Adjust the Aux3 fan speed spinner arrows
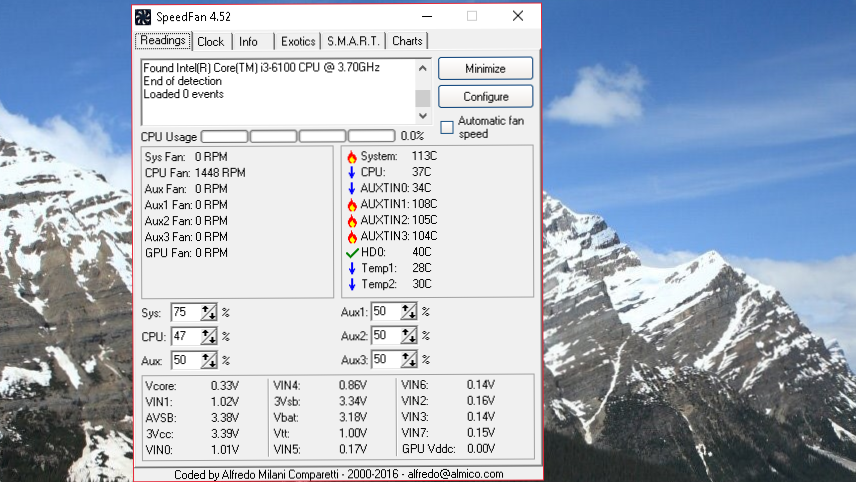 (x=408, y=359)
